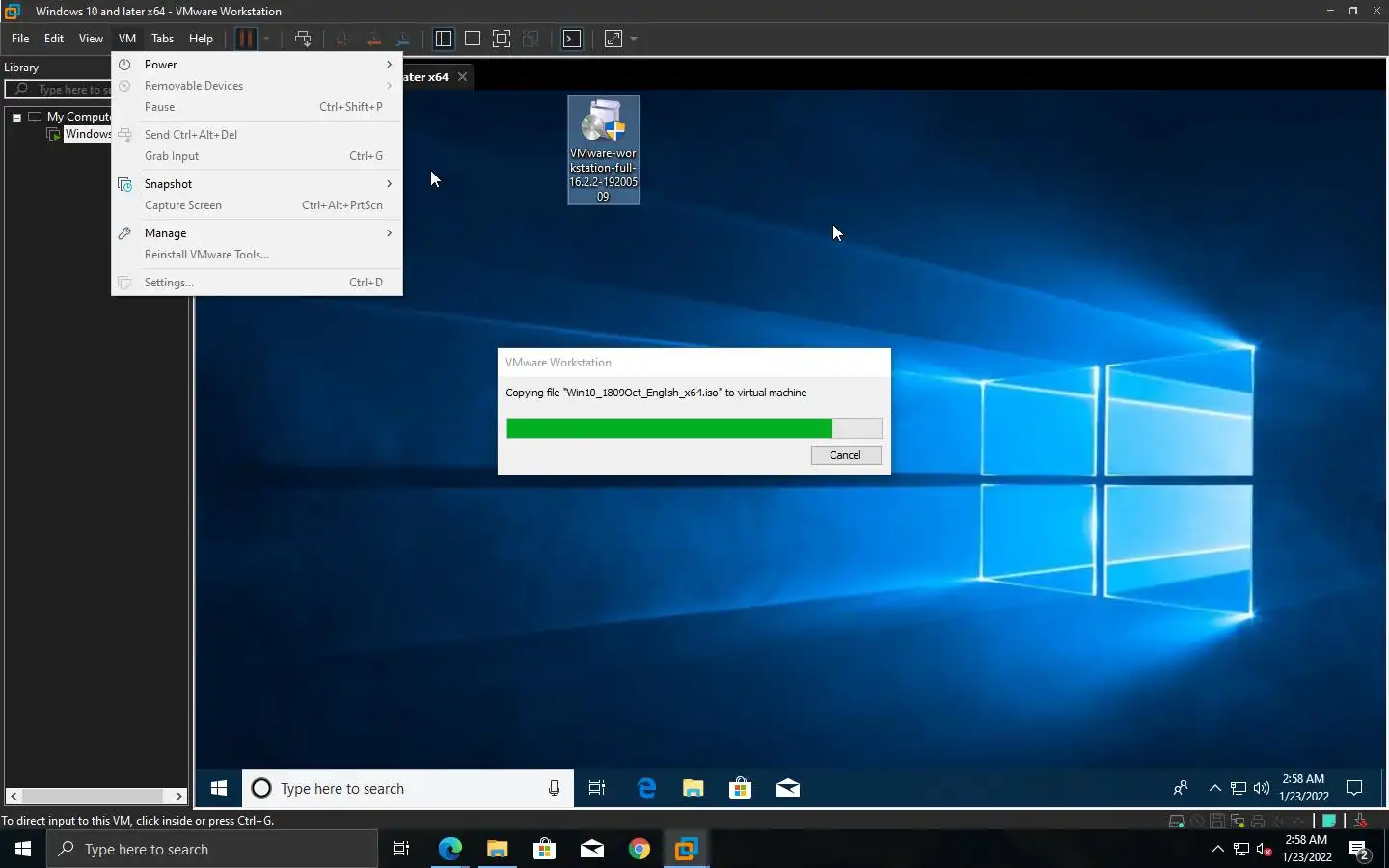
Task: Open guest VM Action Center icon
Action: (1354, 789)
